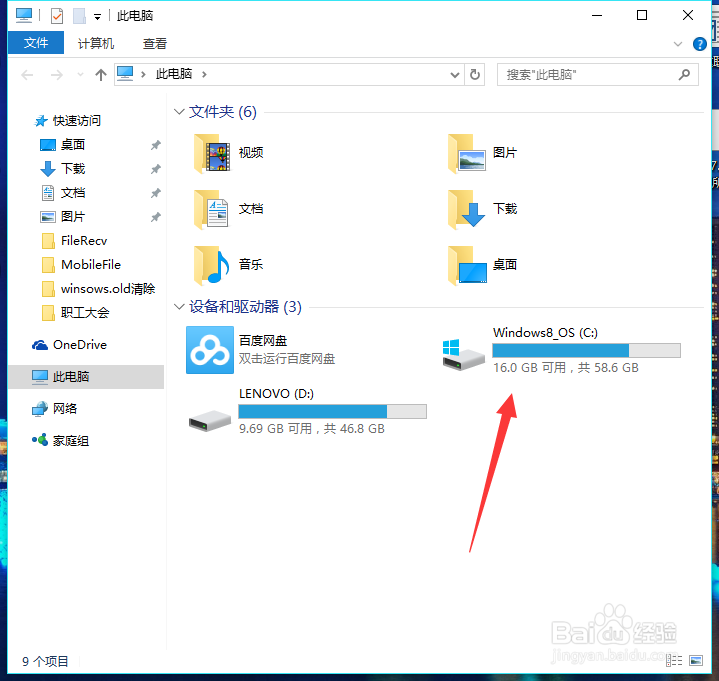Click the D: drive usage bar
Screen dimensions: 719x681
[x=332, y=411]
